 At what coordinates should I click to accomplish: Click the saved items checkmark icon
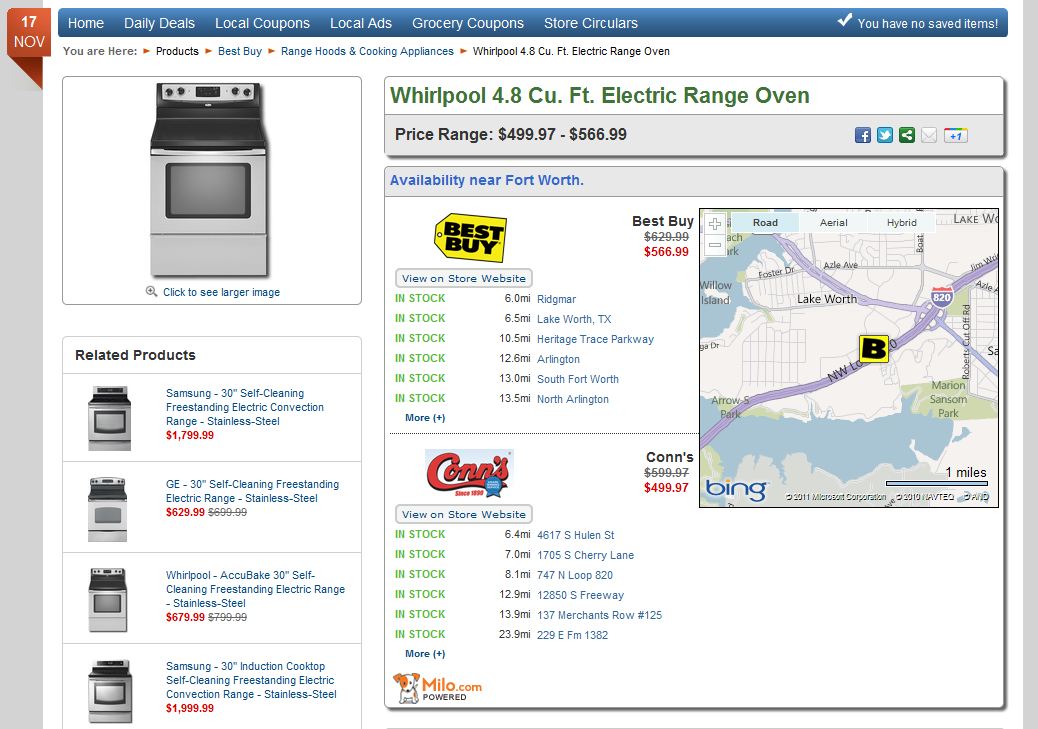[x=845, y=21]
